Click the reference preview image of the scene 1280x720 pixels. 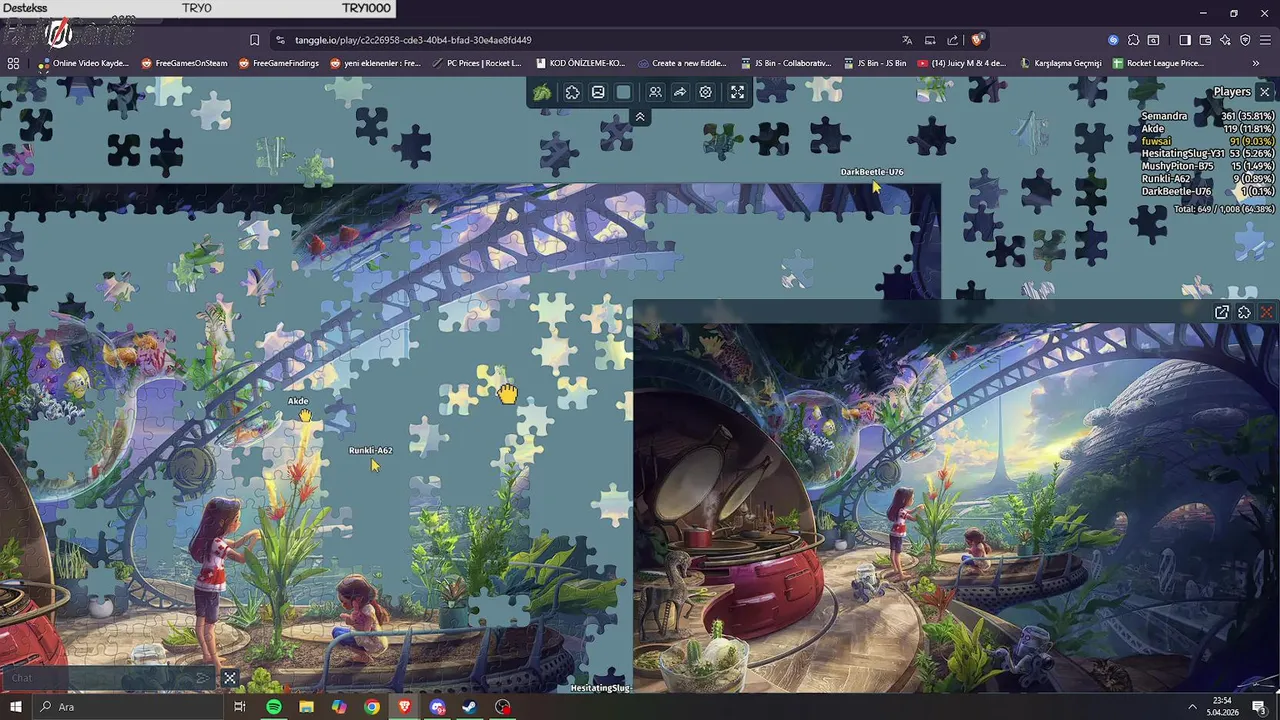957,507
